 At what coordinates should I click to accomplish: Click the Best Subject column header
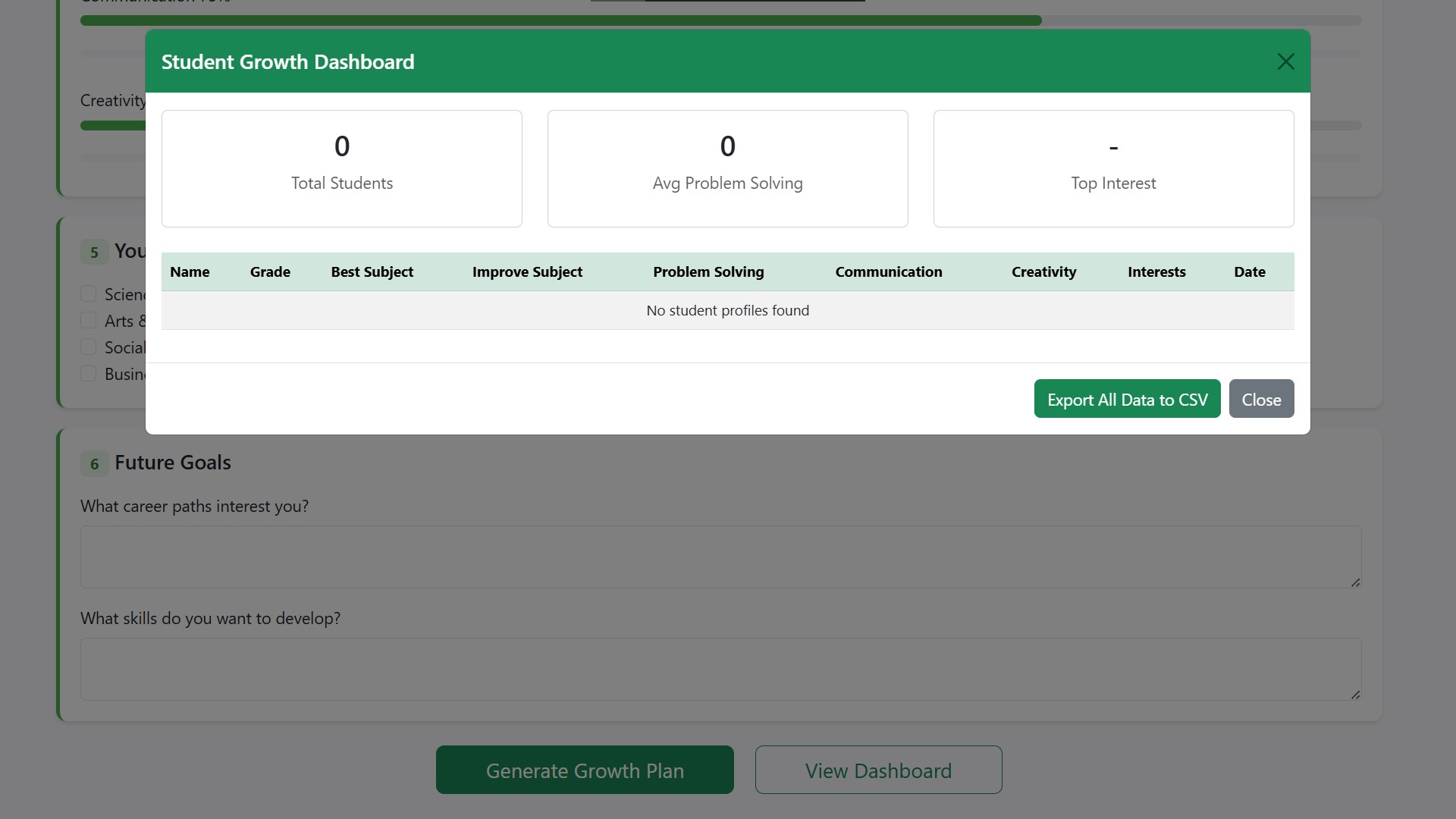pos(372,271)
